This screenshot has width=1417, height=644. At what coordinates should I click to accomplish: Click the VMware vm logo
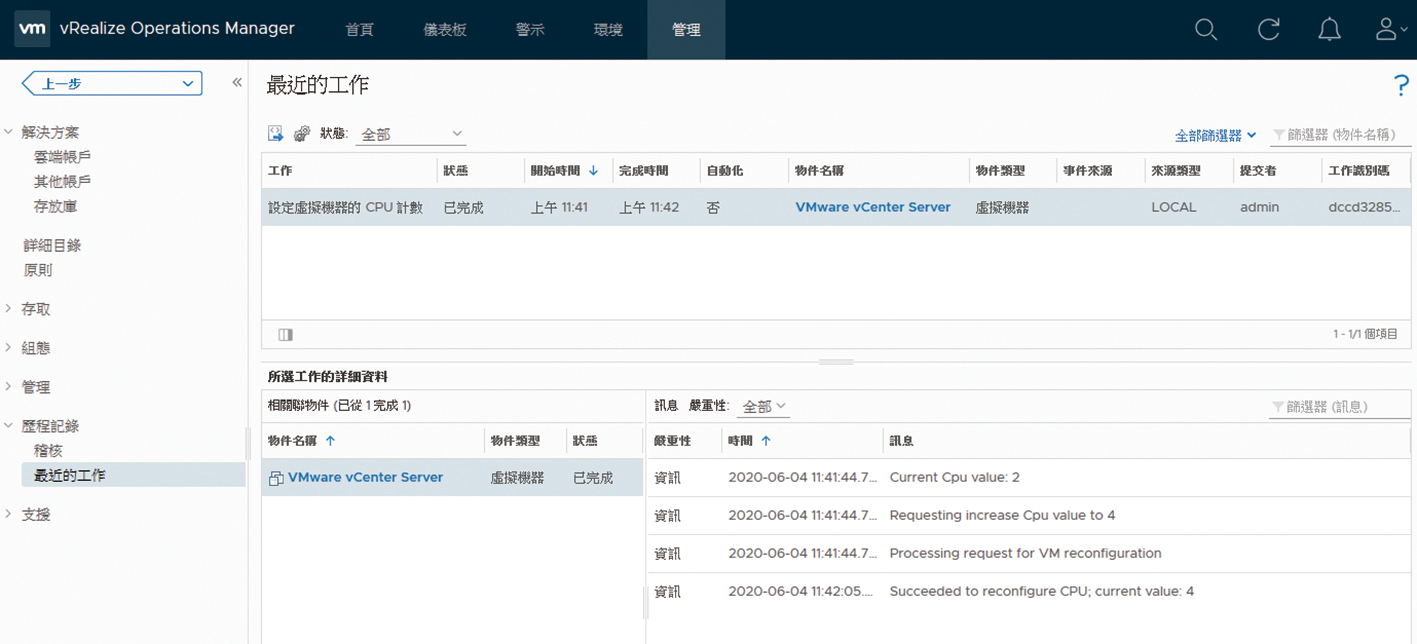pos(32,29)
